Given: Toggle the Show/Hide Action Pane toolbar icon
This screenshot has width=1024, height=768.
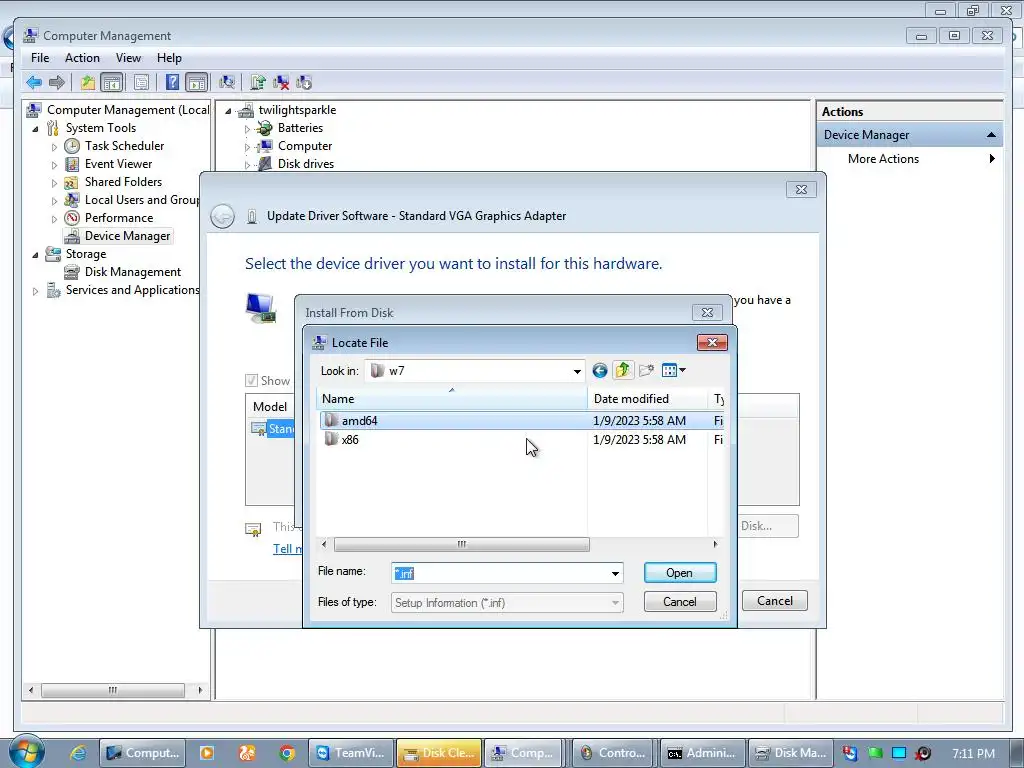Looking at the screenshot, I should click(197, 82).
